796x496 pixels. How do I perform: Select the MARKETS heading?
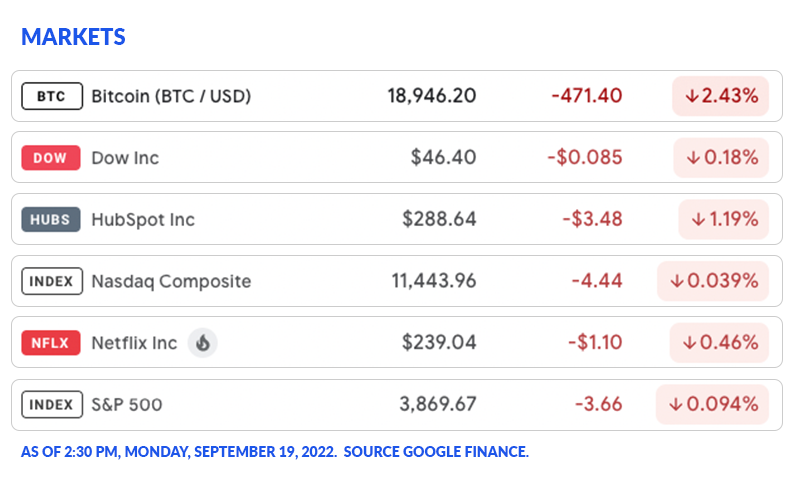(73, 37)
